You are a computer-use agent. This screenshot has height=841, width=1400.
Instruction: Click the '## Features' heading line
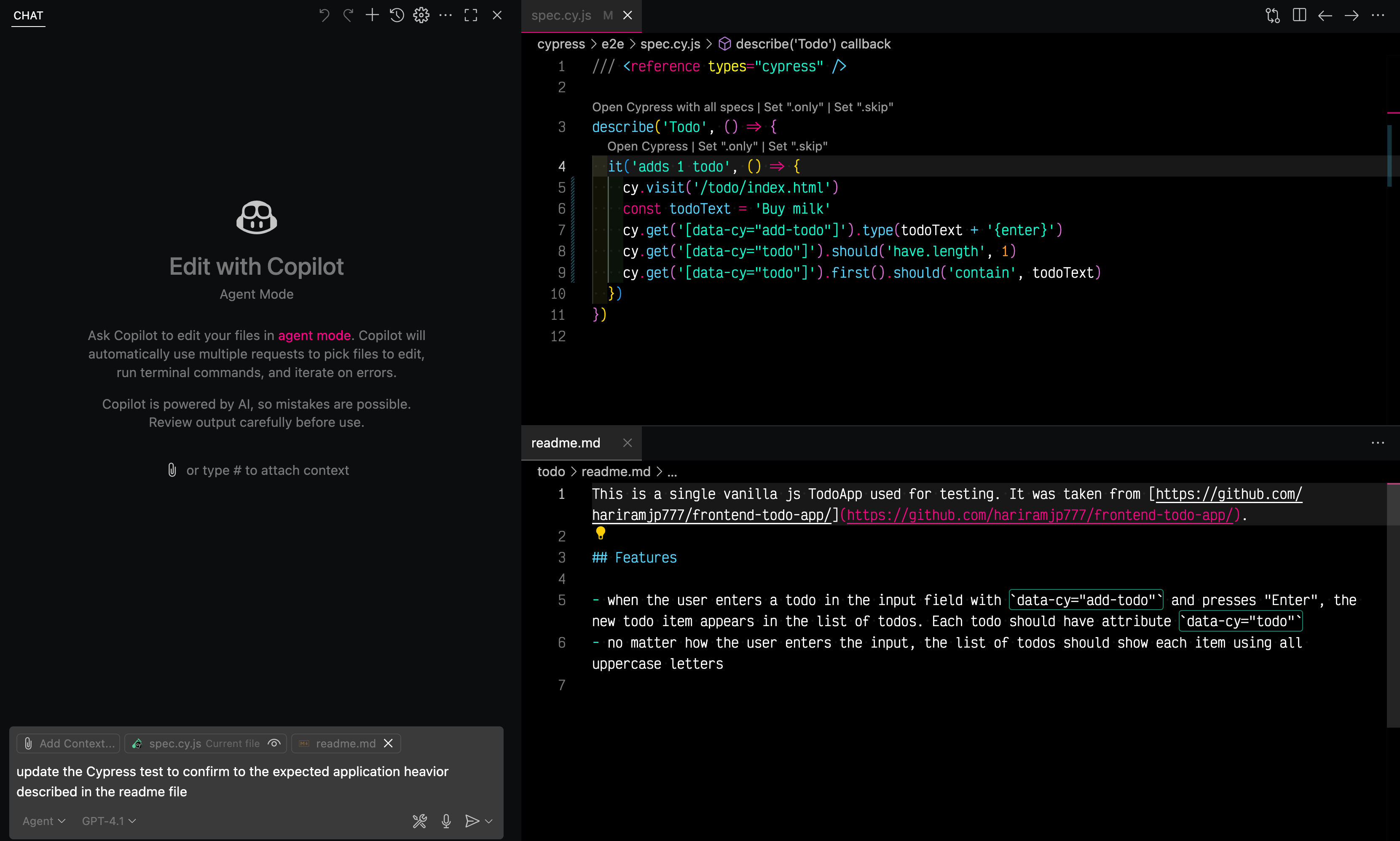pos(634,557)
